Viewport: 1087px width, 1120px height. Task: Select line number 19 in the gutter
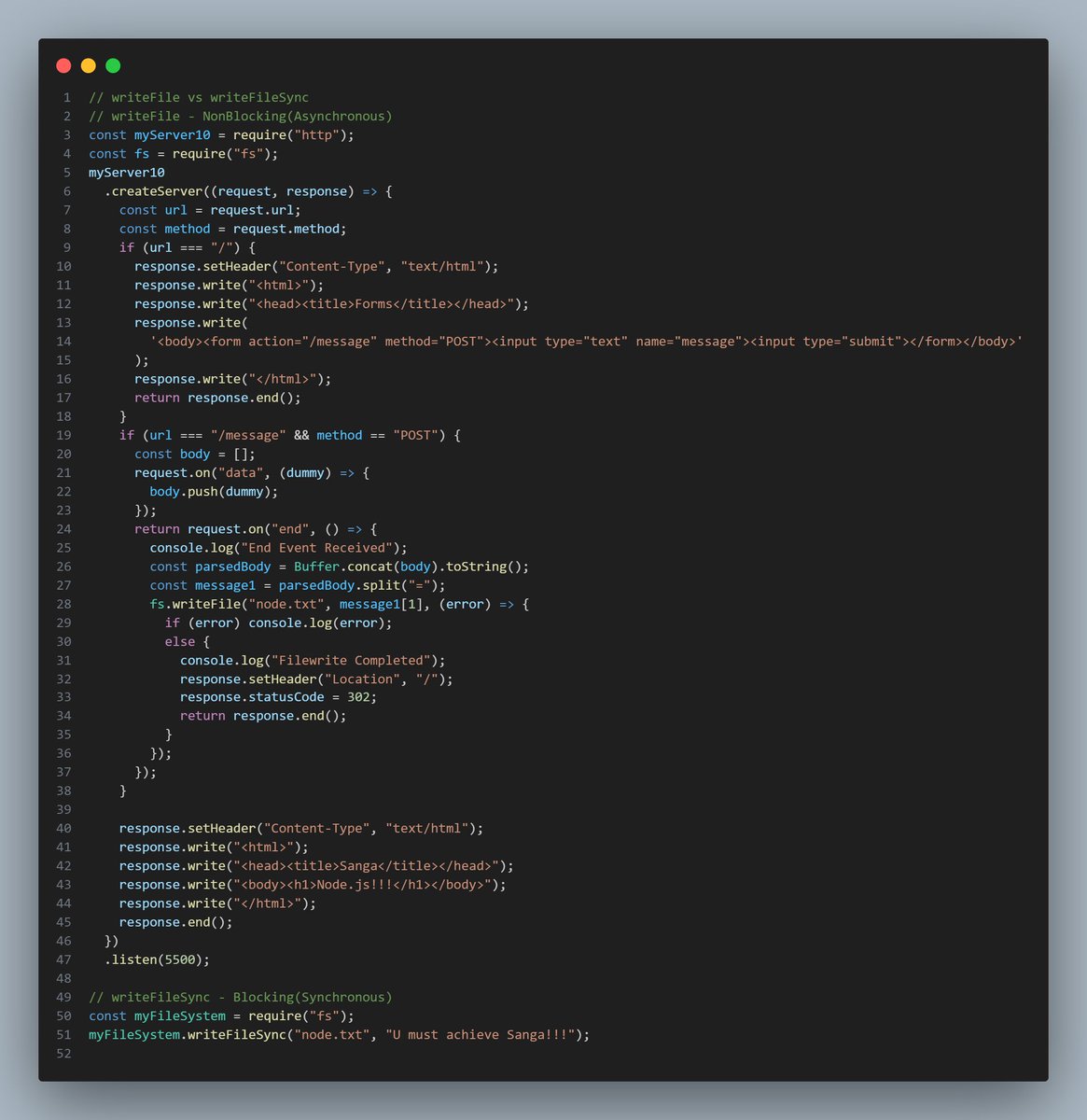coord(63,435)
